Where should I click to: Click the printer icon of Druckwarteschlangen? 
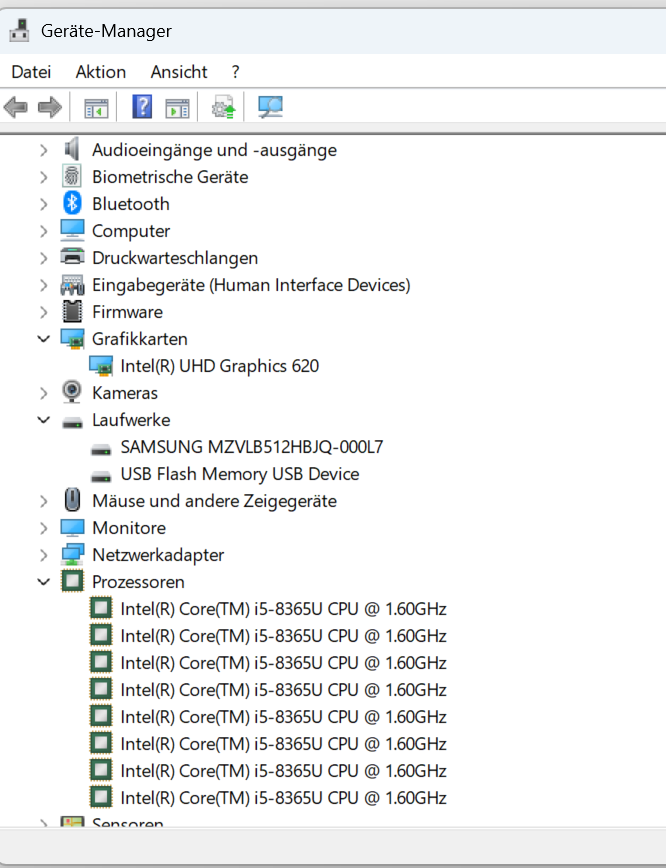coord(73,257)
